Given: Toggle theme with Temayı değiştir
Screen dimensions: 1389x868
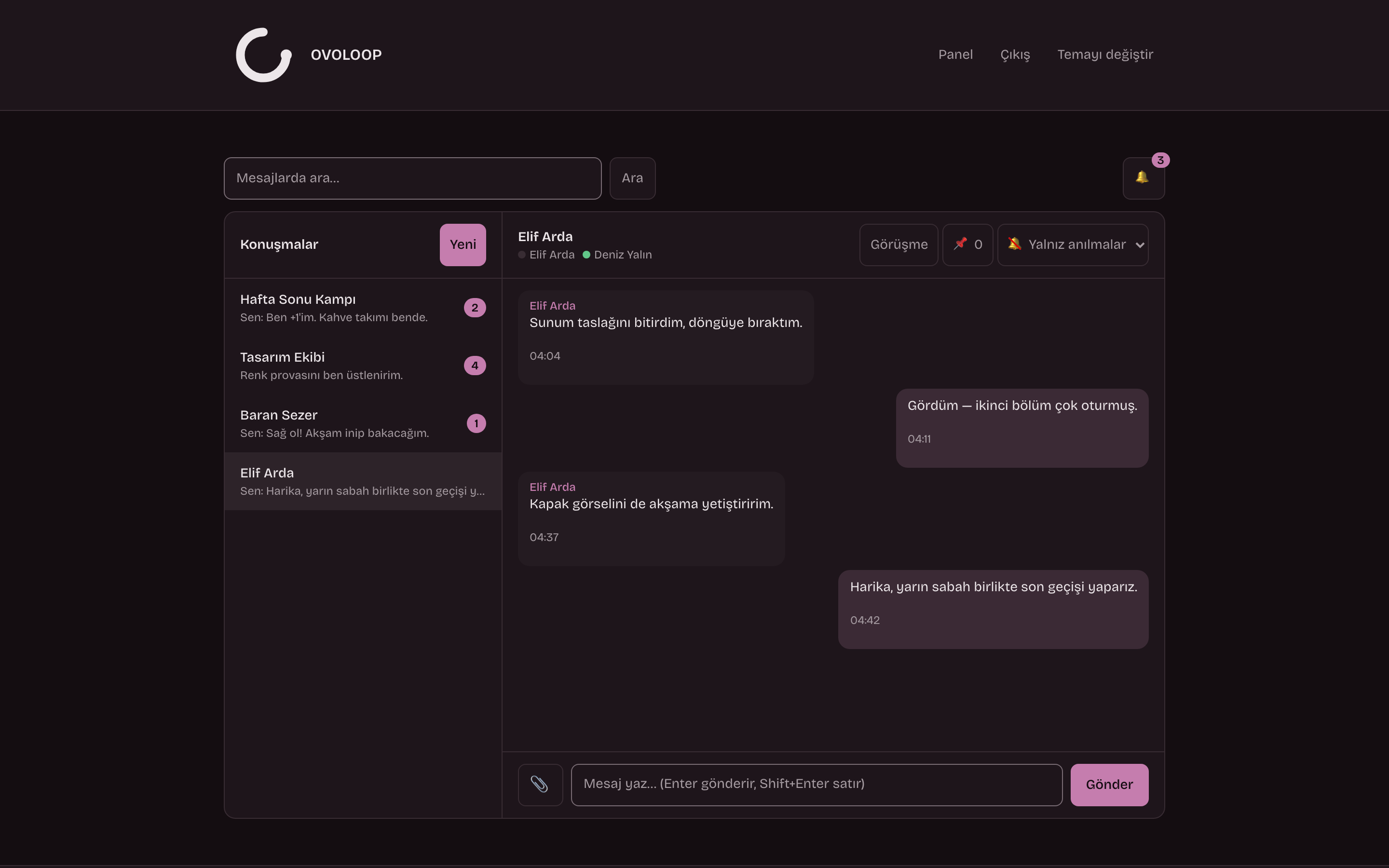Looking at the screenshot, I should (x=1105, y=54).
